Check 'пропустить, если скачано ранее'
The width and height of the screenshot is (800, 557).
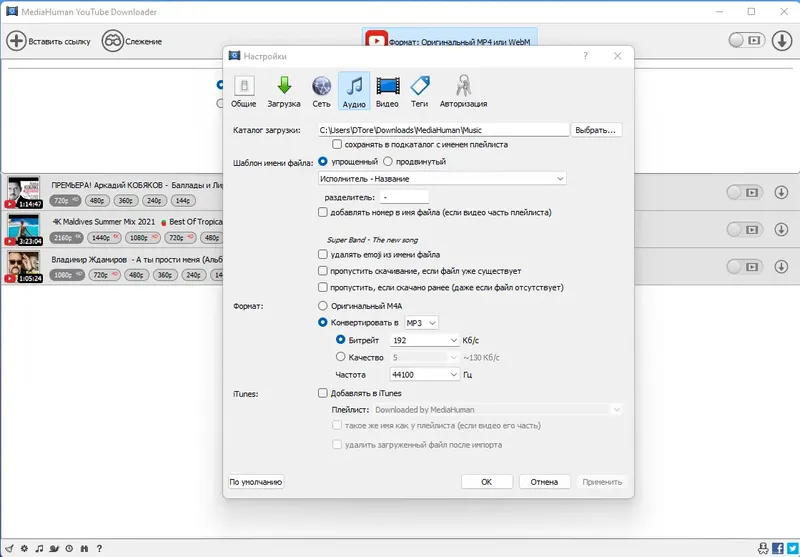(x=322, y=287)
